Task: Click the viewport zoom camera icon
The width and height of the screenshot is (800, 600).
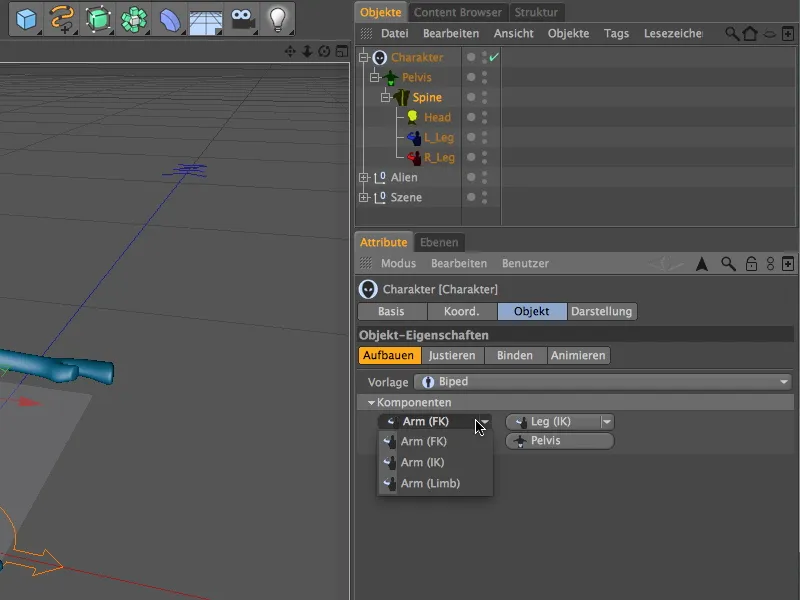Action: pyautogui.click(x=307, y=51)
